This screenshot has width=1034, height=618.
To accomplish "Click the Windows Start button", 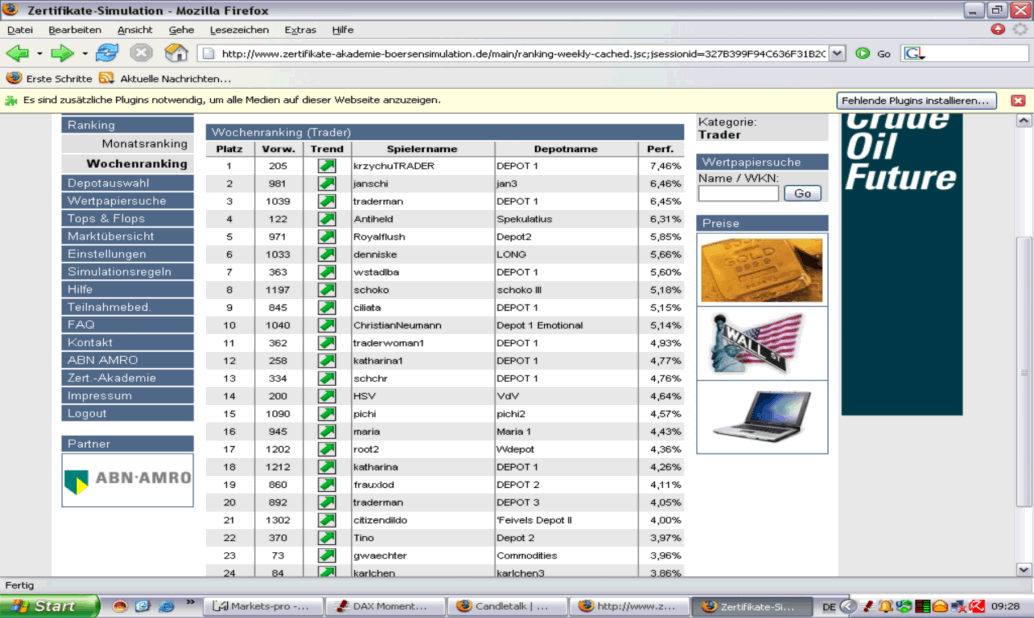I will point(48,606).
